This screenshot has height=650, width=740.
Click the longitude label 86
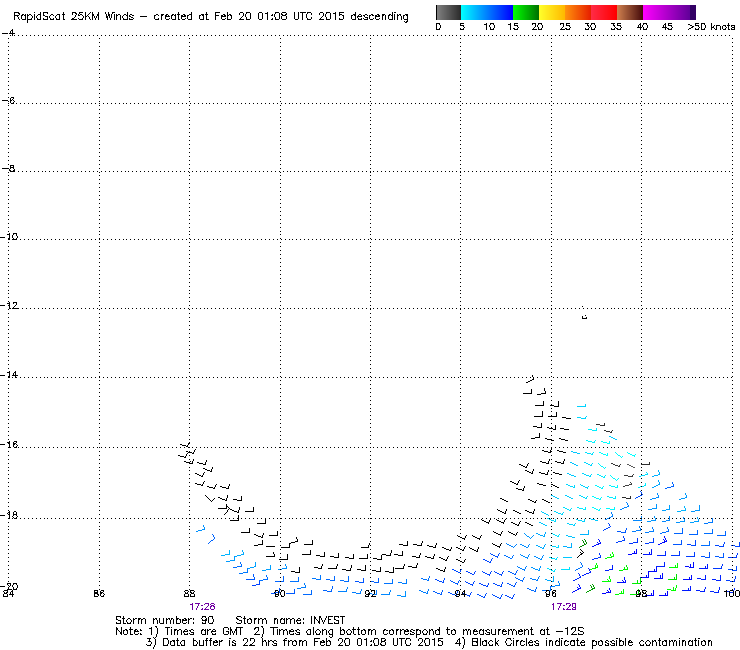(99, 594)
